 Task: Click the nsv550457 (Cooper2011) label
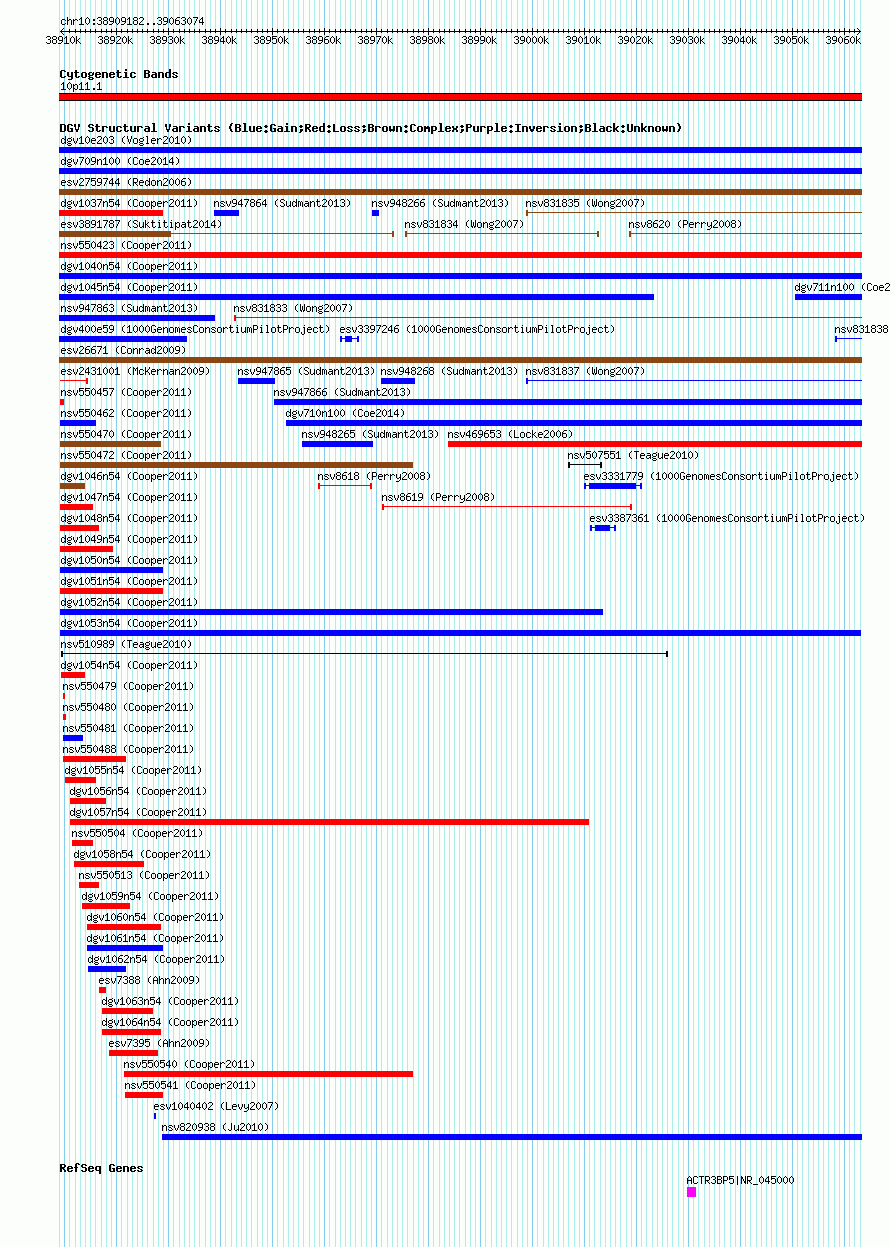(x=126, y=392)
